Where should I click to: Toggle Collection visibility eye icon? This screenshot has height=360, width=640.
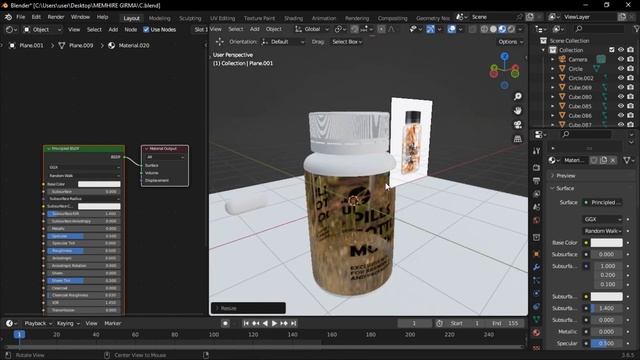pyautogui.click(x=621, y=50)
